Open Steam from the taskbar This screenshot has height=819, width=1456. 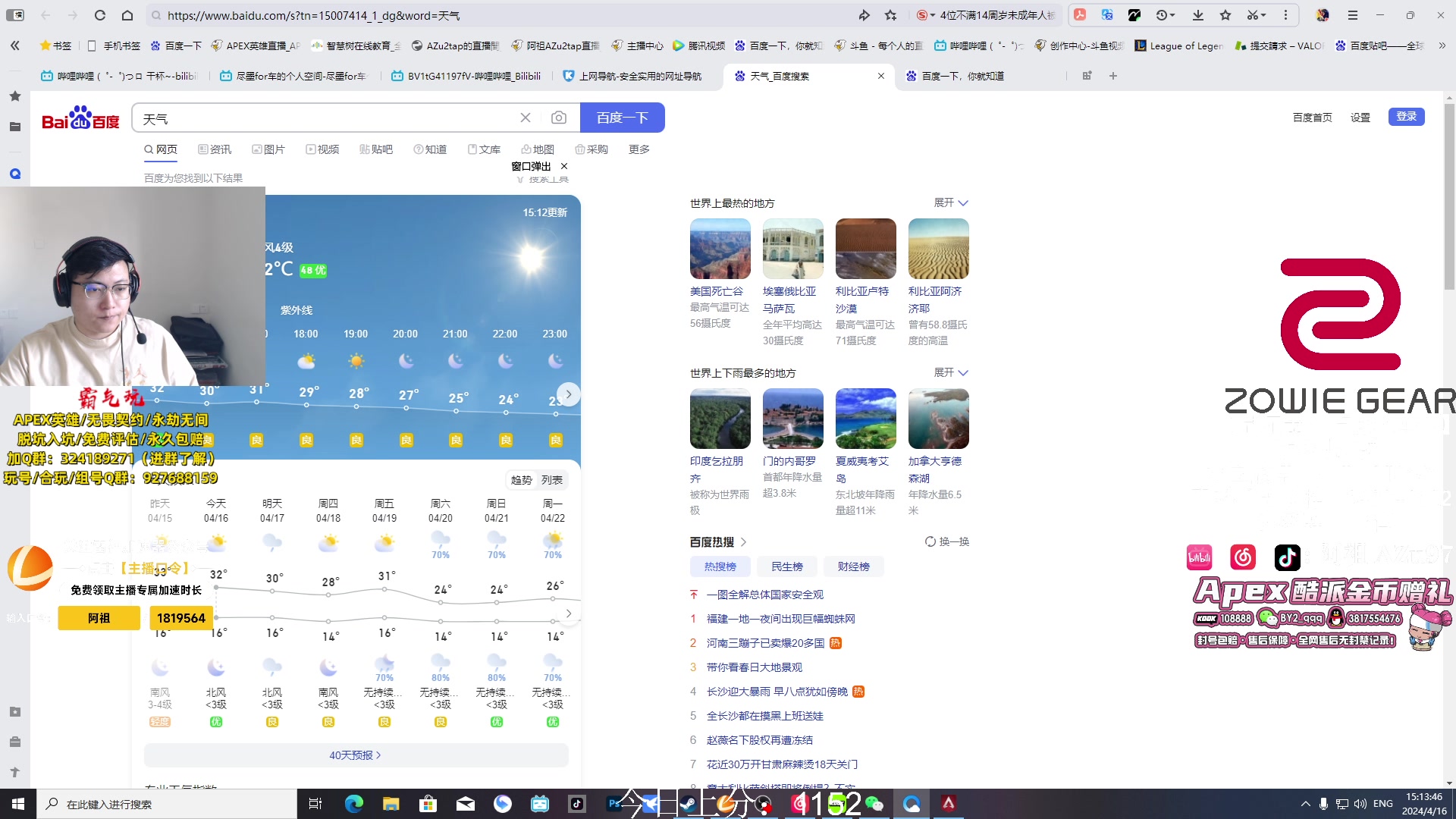(689, 804)
